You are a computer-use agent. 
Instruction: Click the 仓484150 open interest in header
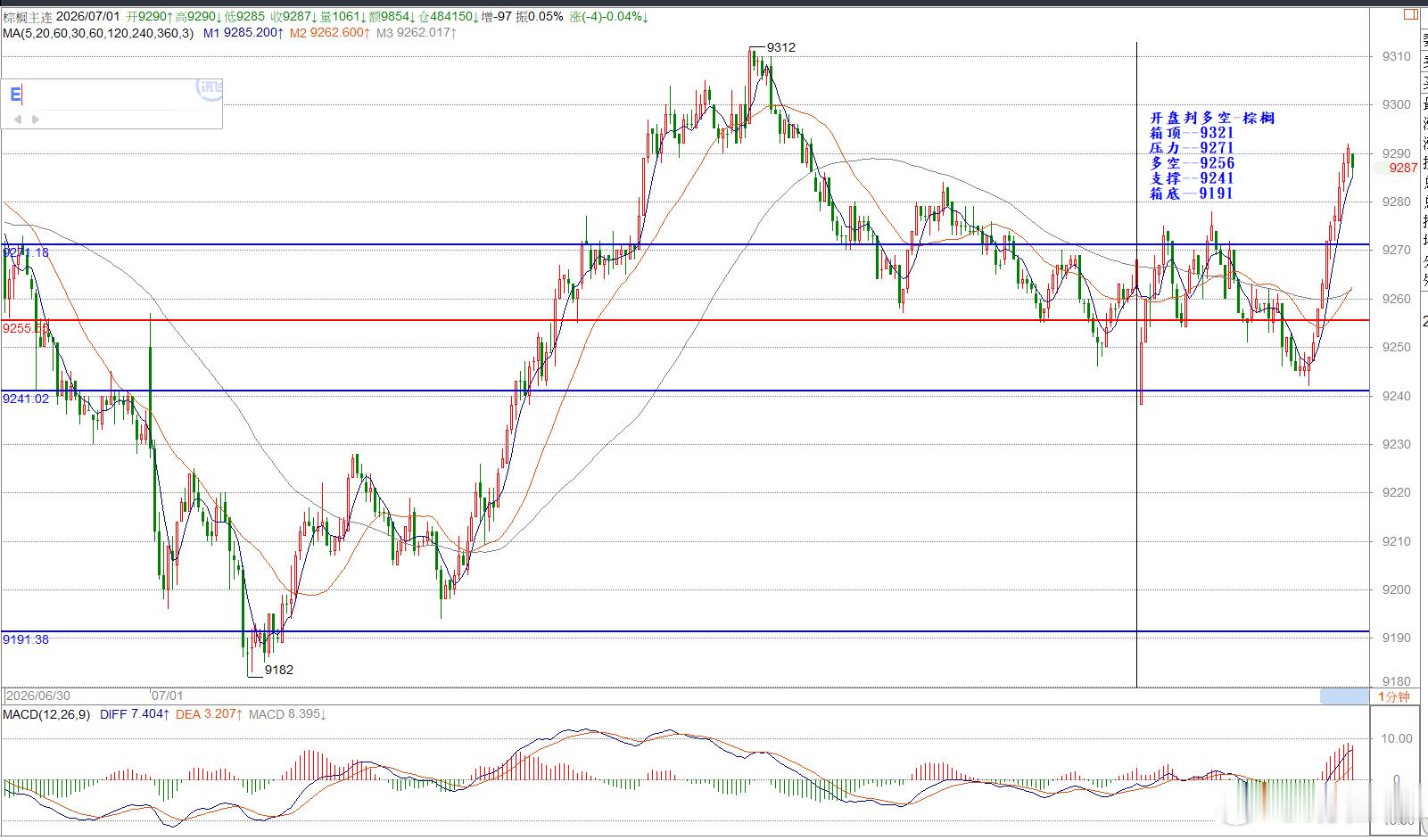[x=448, y=17]
